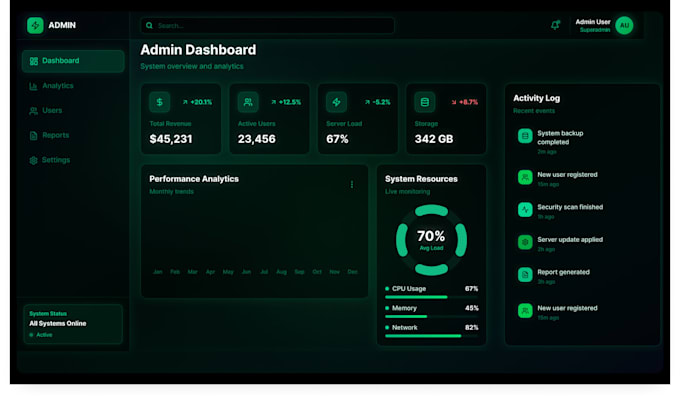This screenshot has width=680, height=401.
Task: Click the first New user registered icon
Action: 525,177
